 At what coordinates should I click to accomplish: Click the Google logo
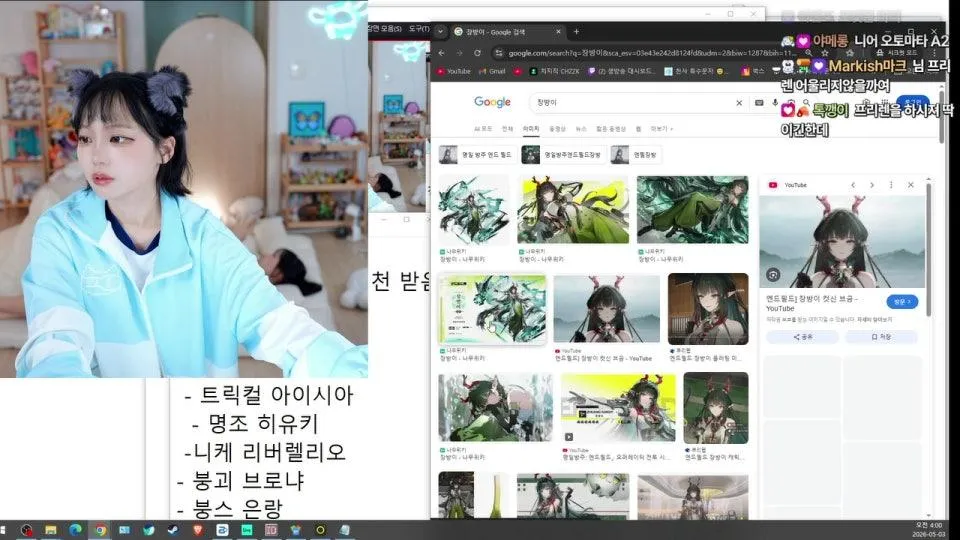click(x=492, y=102)
